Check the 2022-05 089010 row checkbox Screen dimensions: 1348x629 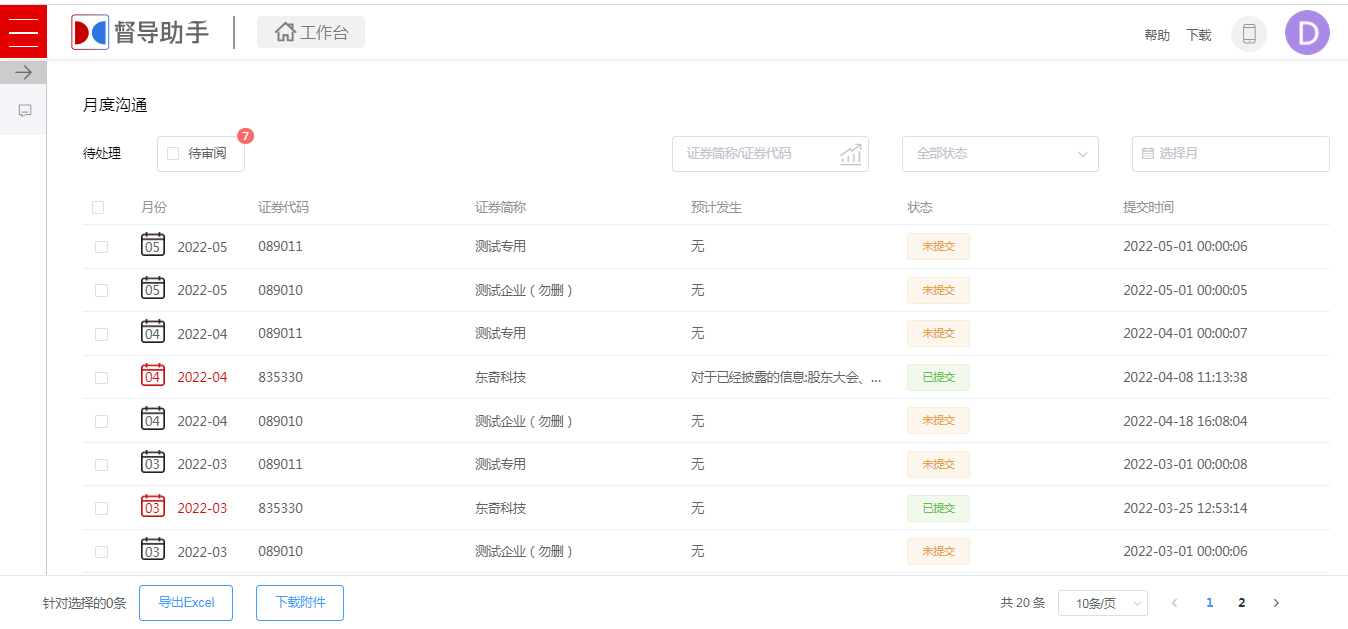pyautogui.click(x=101, y=290)
